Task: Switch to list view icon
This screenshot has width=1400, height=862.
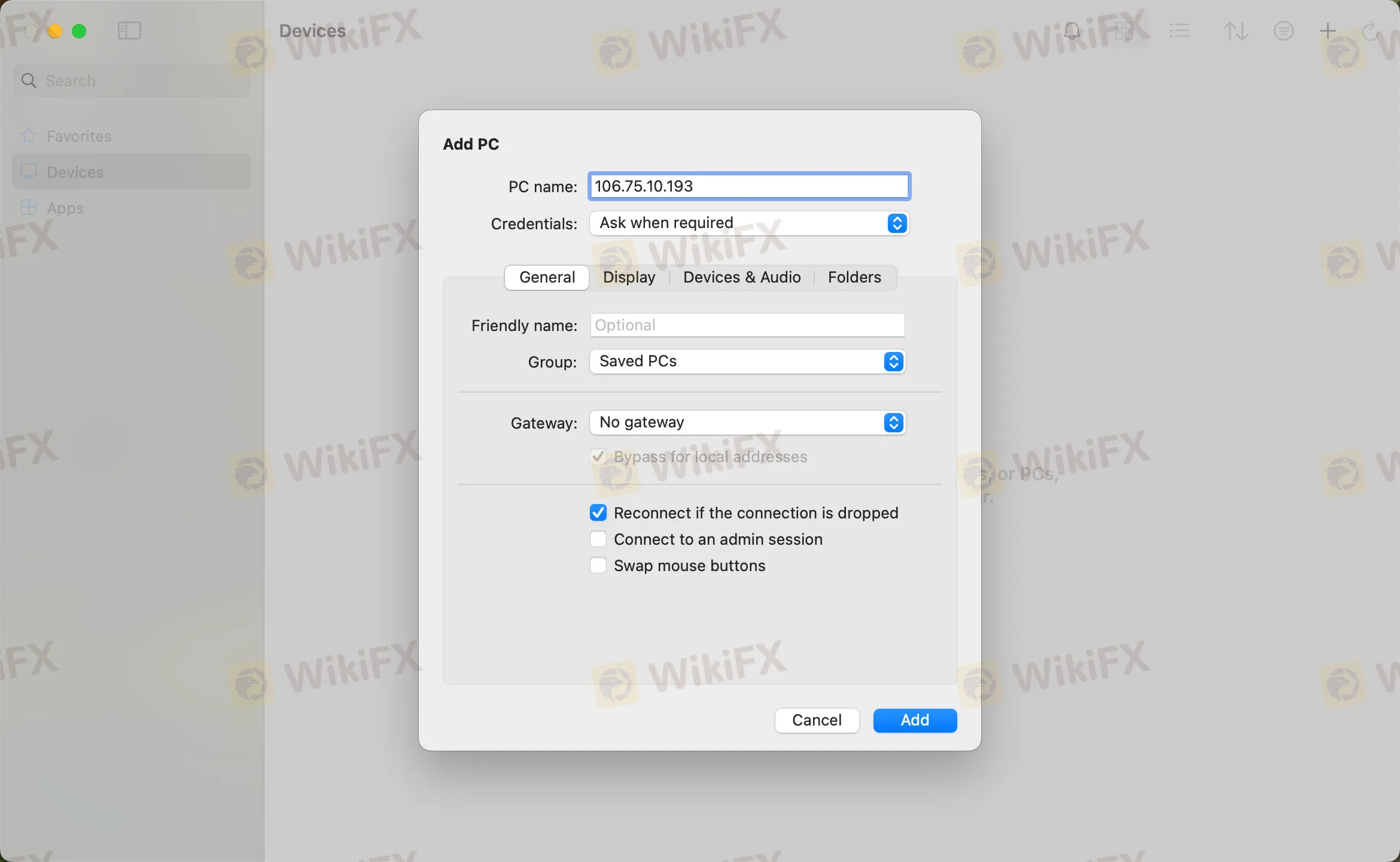Action: click(x=1179, y=31)
